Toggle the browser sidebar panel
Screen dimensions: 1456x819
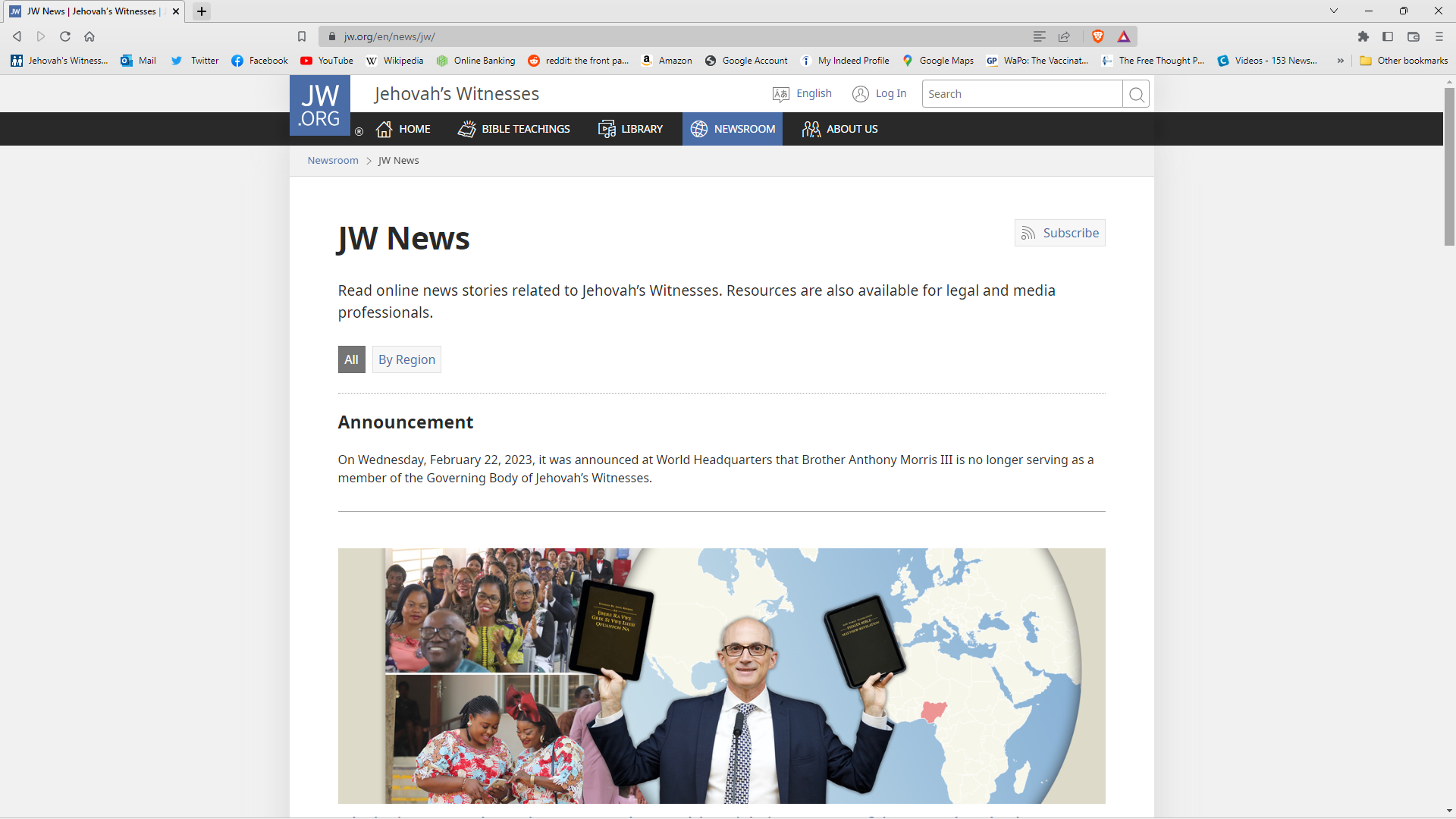[1388, 36]
